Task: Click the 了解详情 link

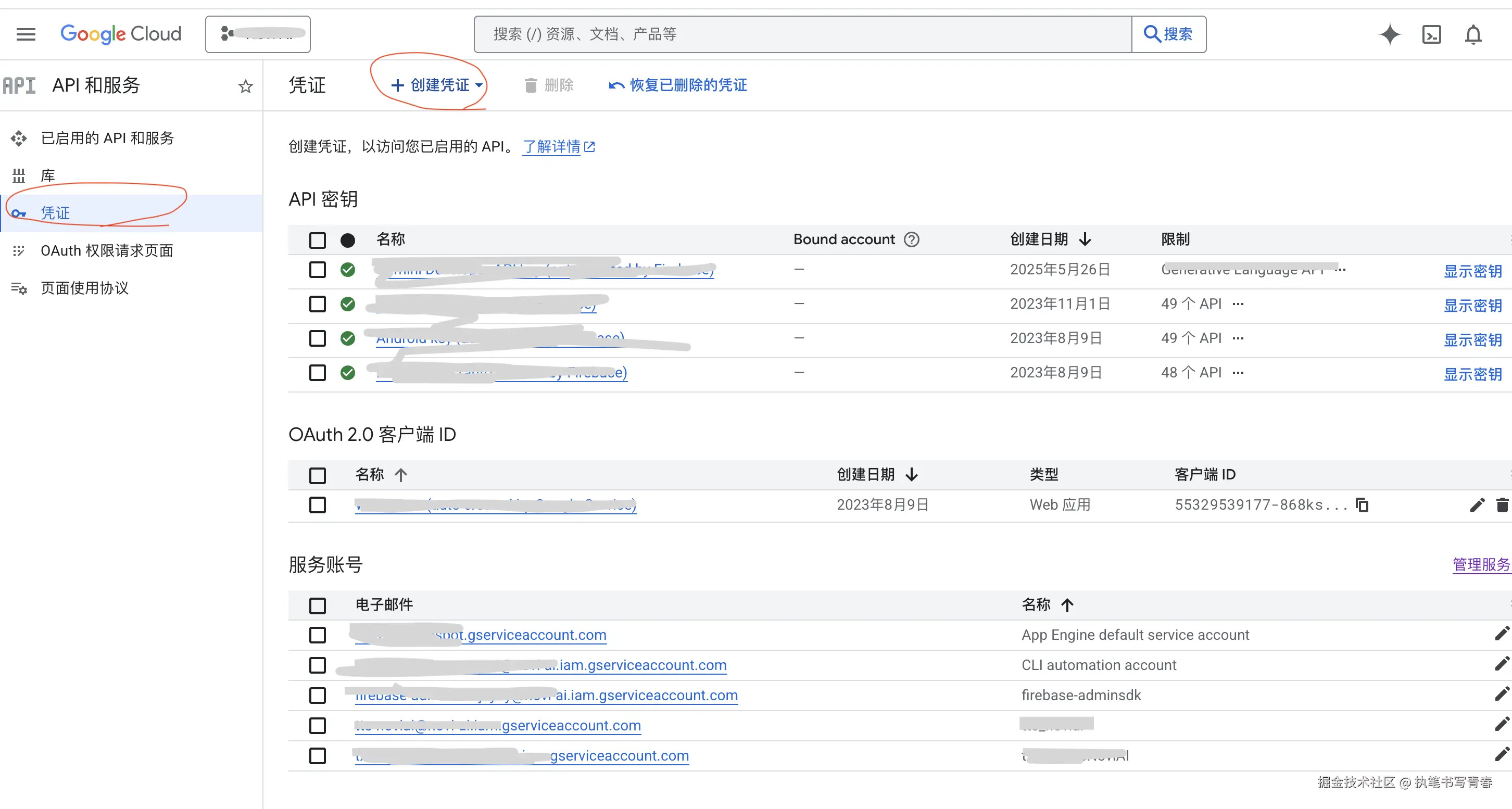Action: click(x=552, y=146)
